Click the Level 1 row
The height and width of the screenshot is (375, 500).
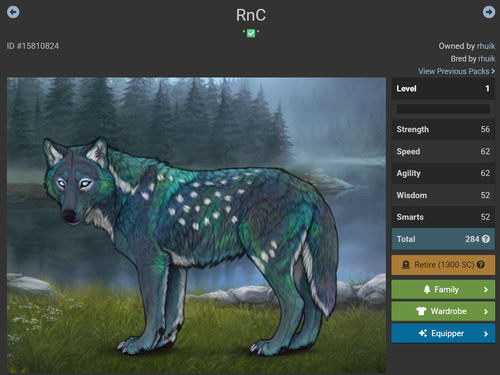click(x=443, y=88)
